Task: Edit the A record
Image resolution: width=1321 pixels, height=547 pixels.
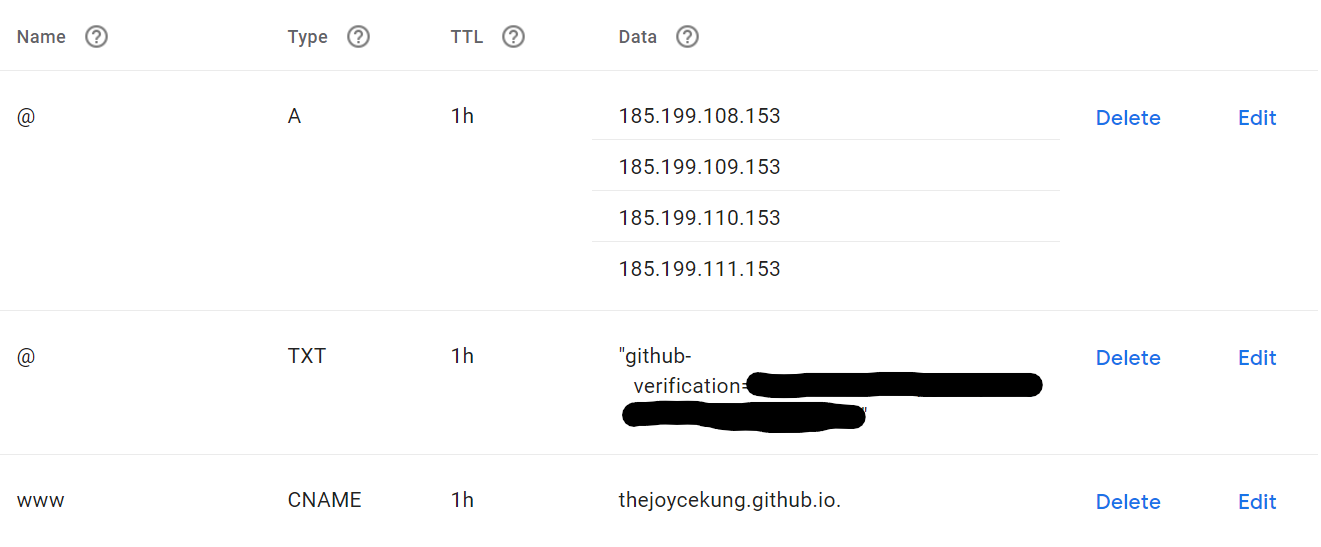Action: (x=1257, y=118)
